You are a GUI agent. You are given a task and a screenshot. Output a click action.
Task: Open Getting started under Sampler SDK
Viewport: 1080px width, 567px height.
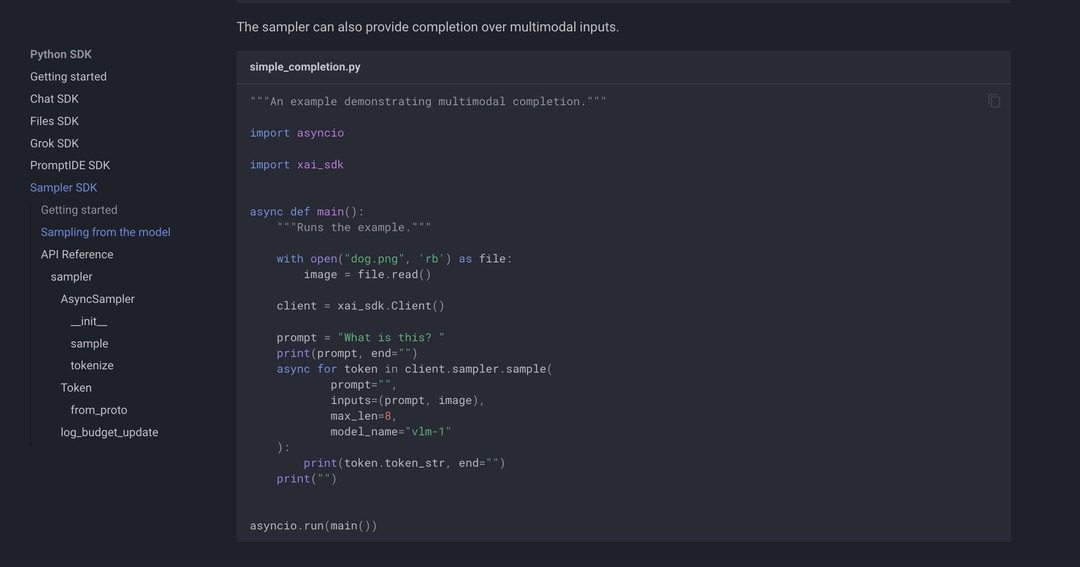pos(79,210)
